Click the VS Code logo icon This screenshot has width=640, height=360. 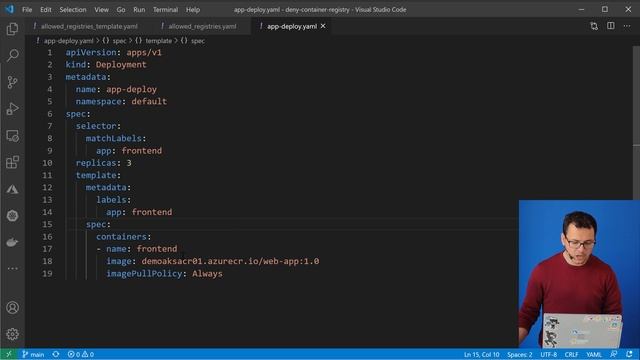(x=9, y=9)
